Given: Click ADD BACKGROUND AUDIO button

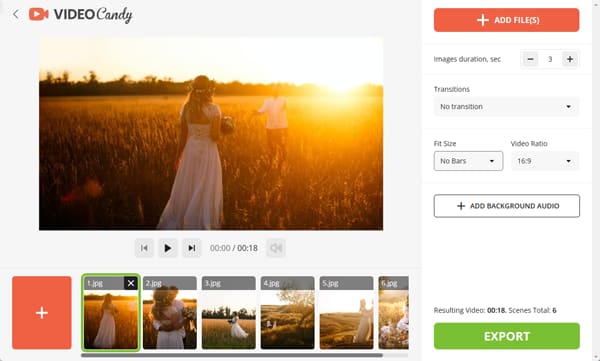Looking at the screenshot, I should 507,206.
